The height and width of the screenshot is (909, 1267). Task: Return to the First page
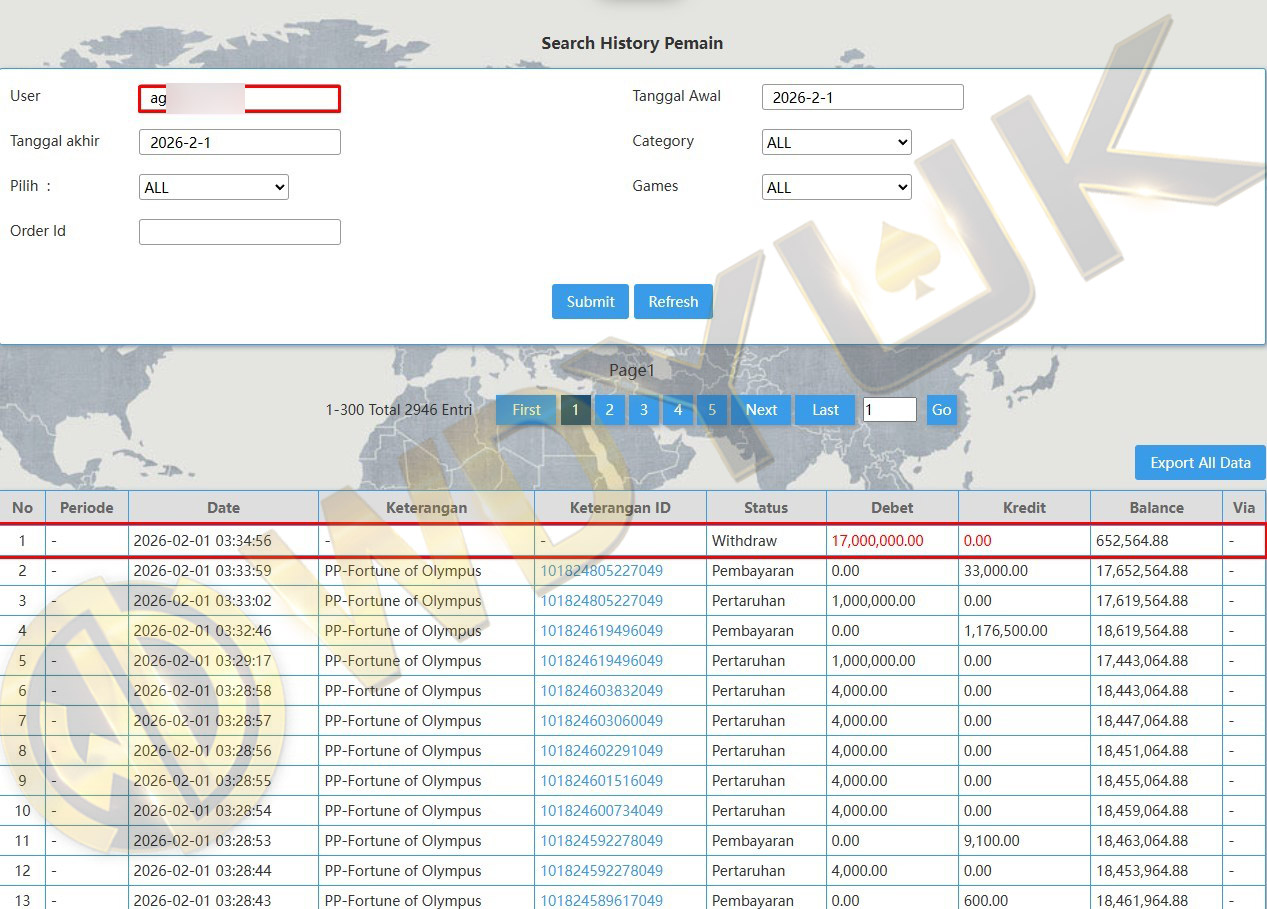[526, 410]
